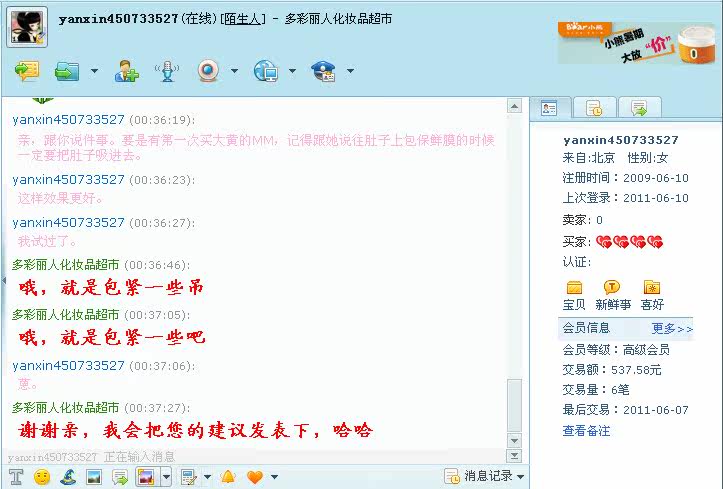Open the font formatting T icon

coord(16,477)
